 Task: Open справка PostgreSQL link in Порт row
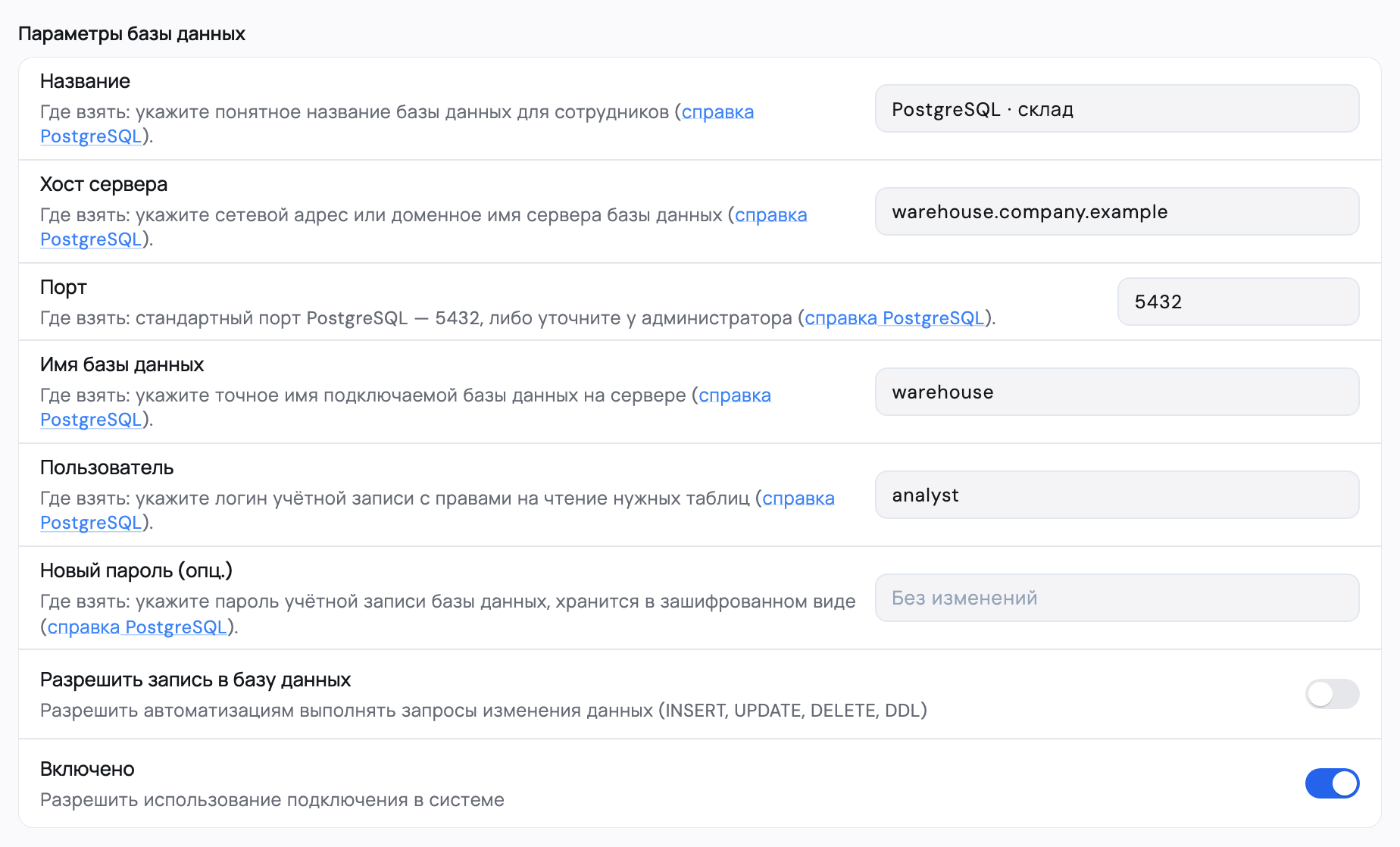pos(895,318)
